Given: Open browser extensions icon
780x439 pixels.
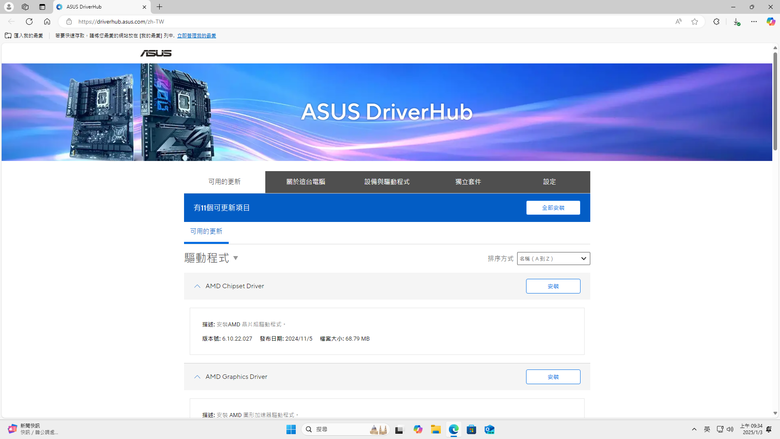Looking at the screenshot, I should coord(716,21).
